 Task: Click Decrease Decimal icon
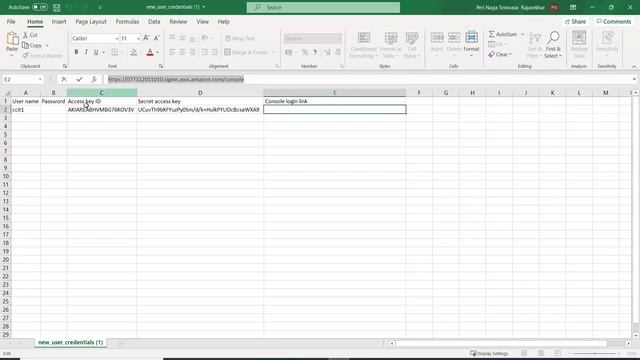coord(338,52)
